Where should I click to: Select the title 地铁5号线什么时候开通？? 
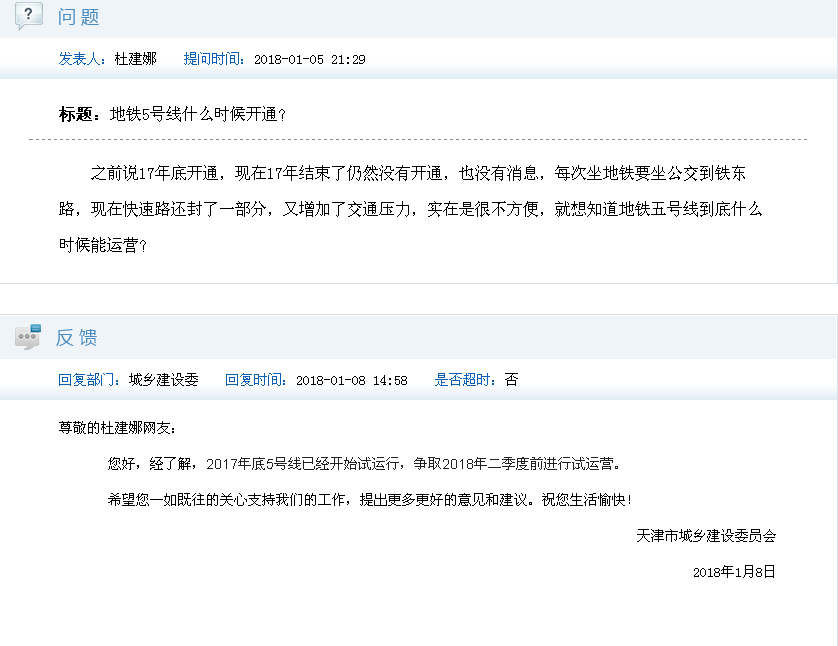click(x=198, y=114)
